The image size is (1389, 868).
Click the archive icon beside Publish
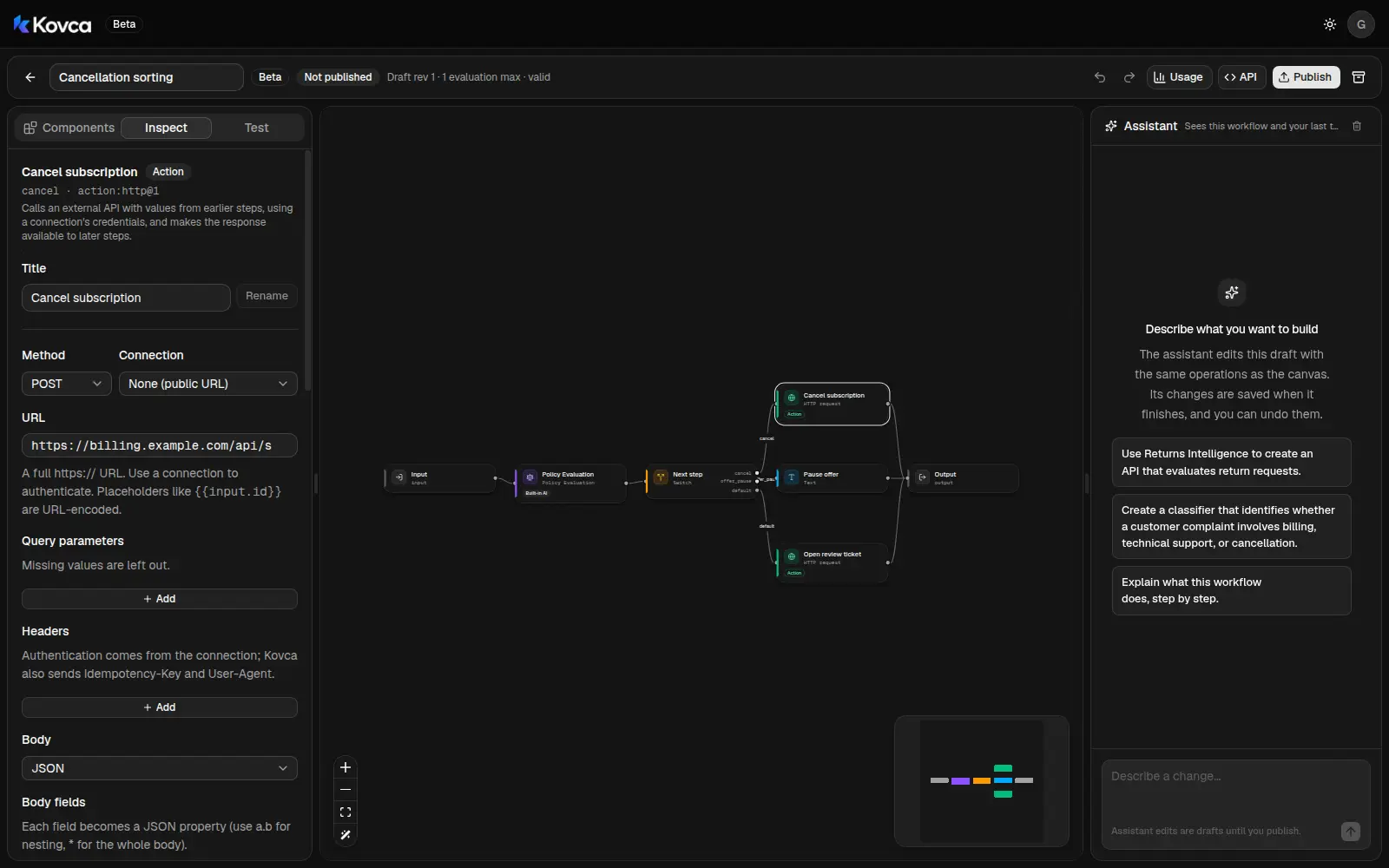1359,77
